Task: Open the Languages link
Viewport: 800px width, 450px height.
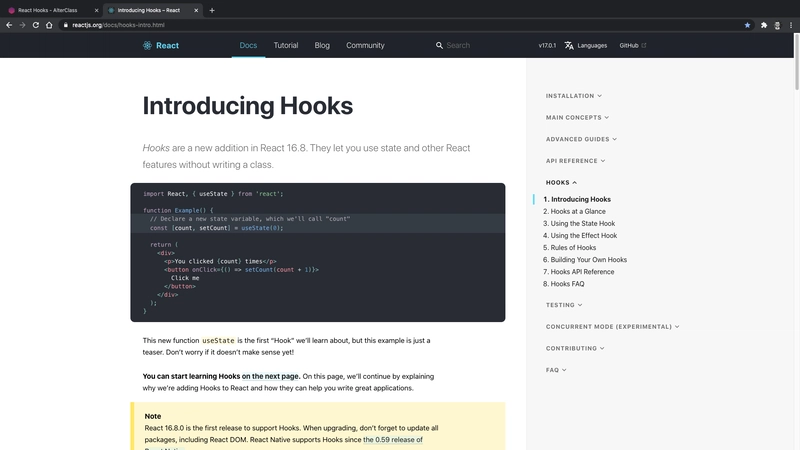Action: (592, 45)
